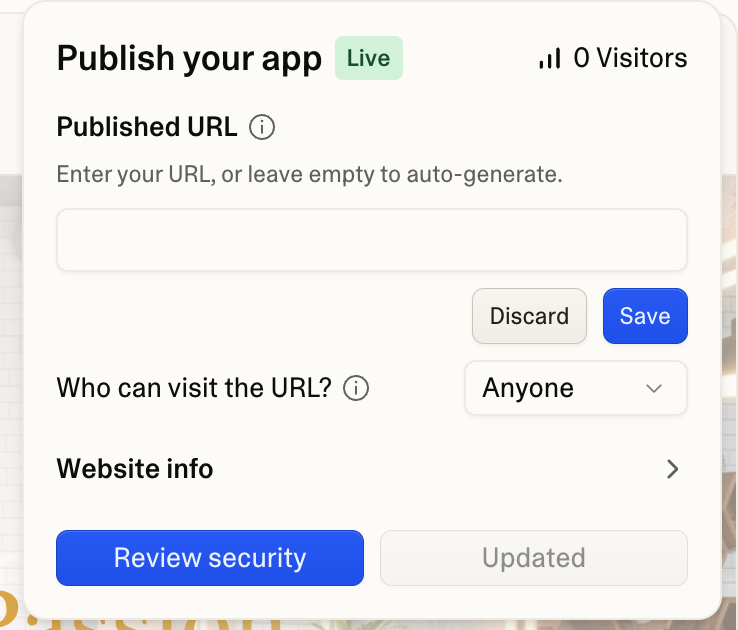This screenshot has height=630, width=738.
Task: Click the visitors bar chart icon
Action: click(x=549, y=59)
